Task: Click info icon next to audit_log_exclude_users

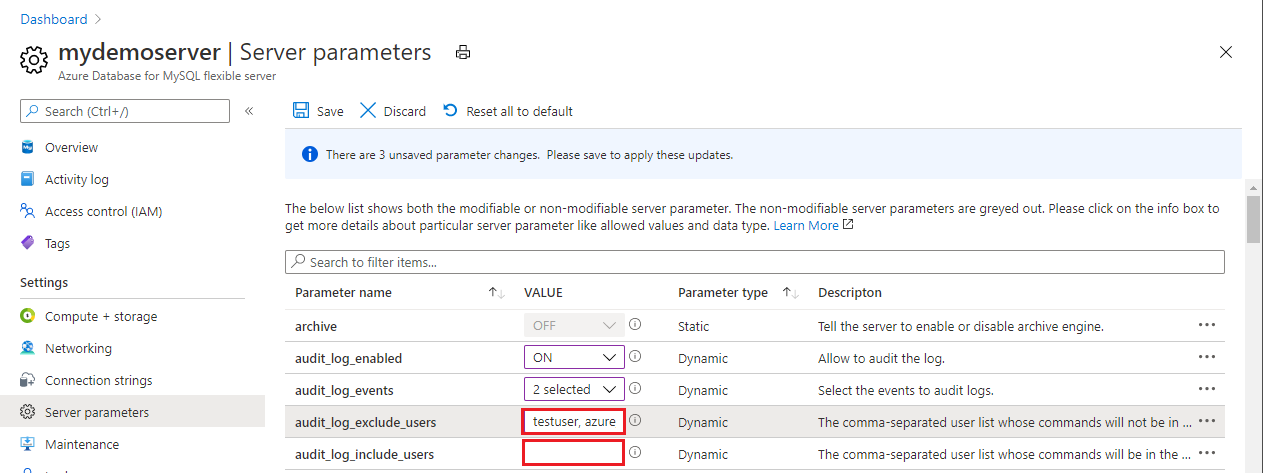Action: 635,421
